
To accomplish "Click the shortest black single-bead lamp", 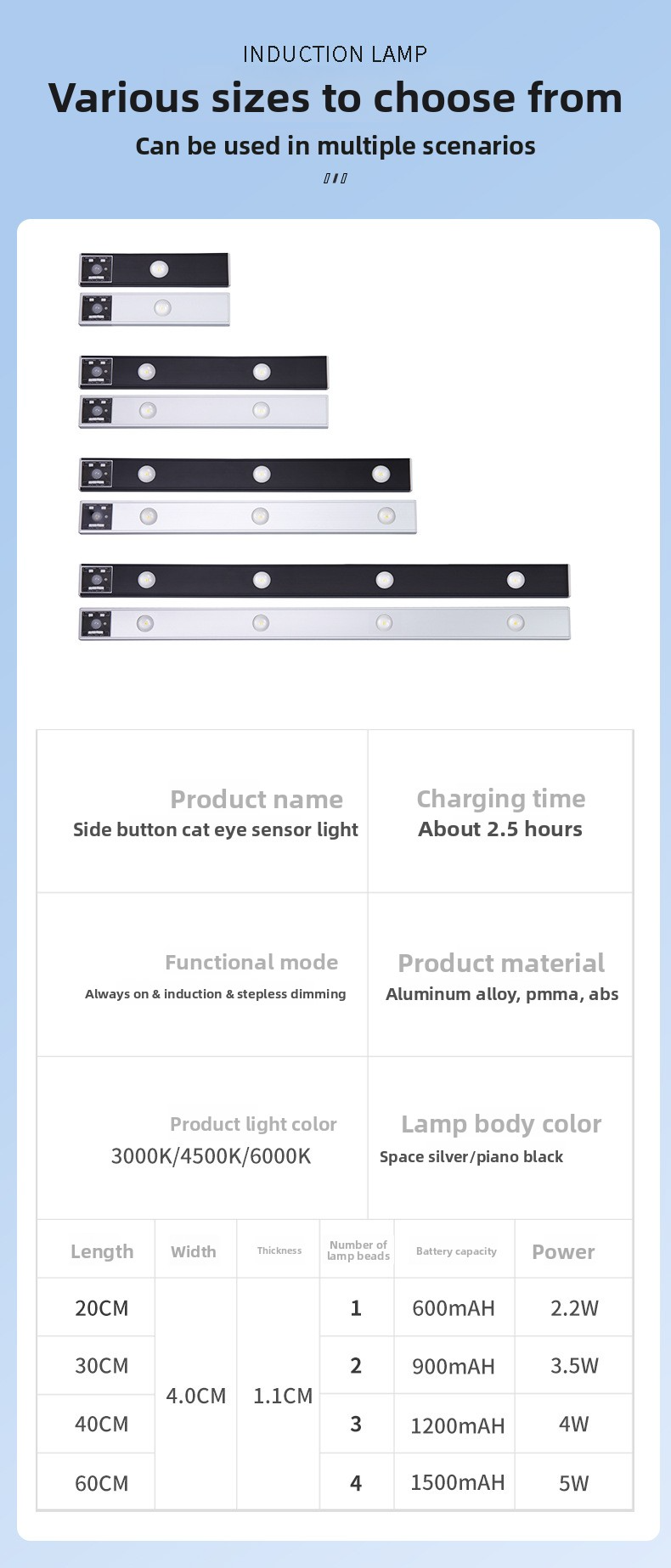I will [x=155, y=270].
